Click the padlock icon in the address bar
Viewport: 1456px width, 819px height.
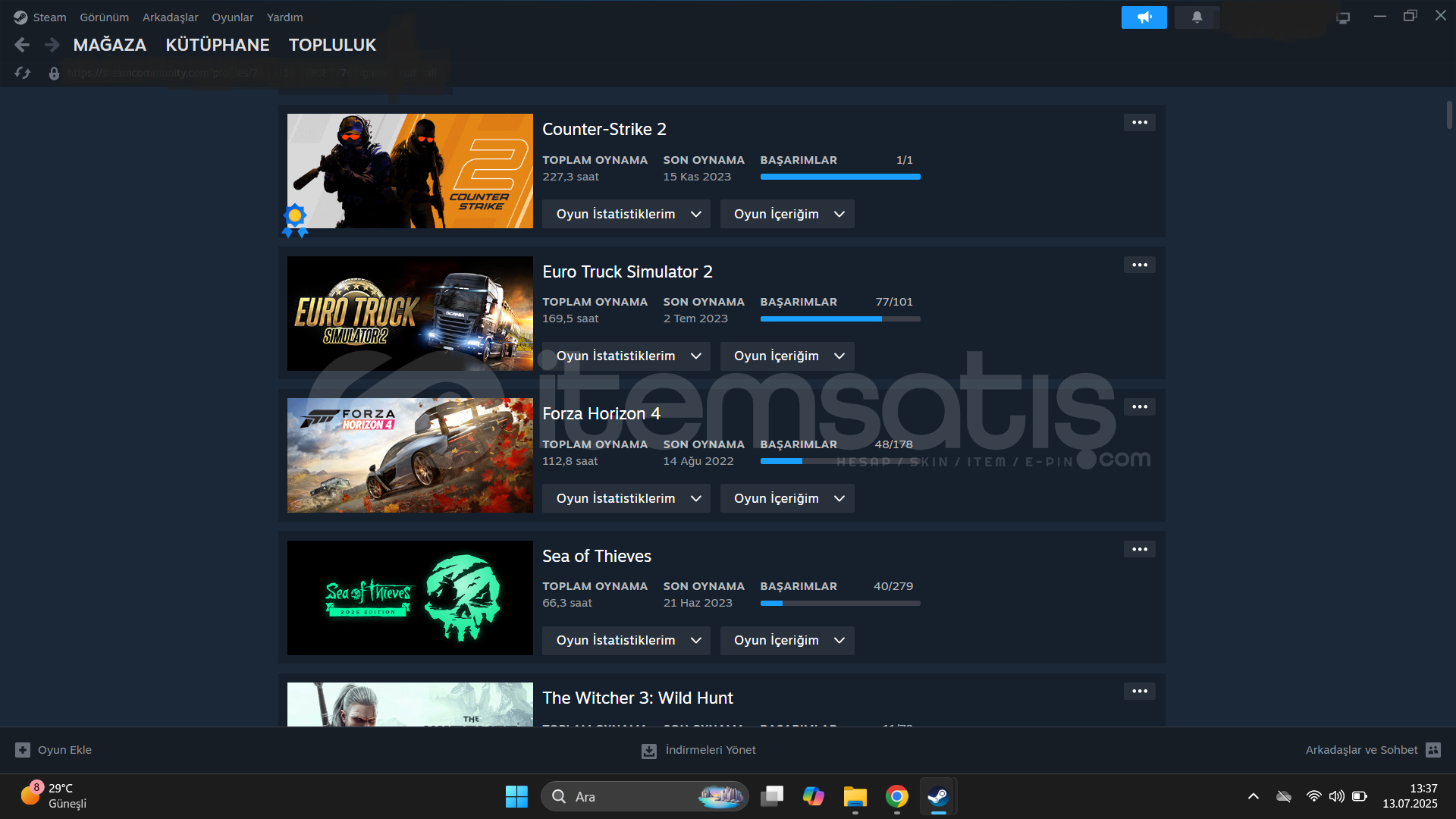(54, 74)
